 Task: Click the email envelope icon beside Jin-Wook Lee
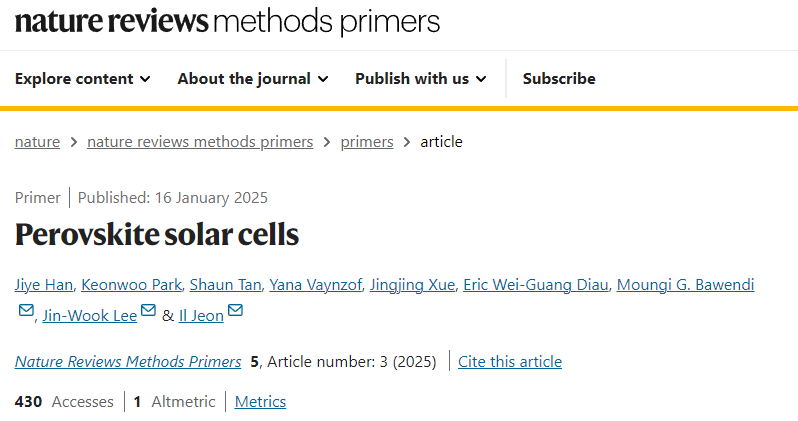148,310
